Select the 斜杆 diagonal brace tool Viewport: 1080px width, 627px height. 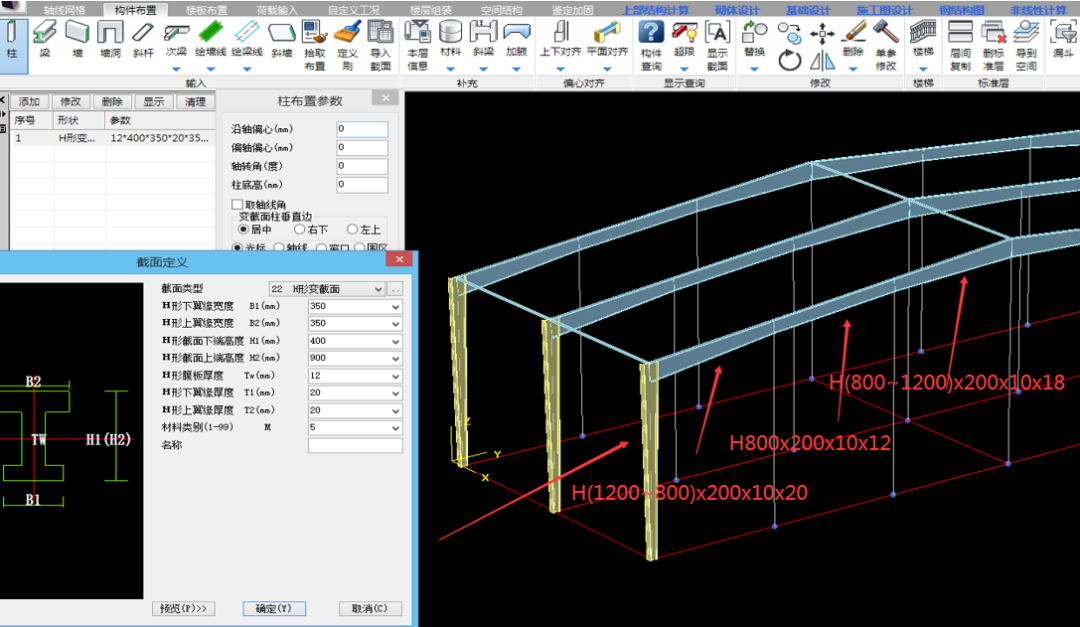tap(143, 39)
